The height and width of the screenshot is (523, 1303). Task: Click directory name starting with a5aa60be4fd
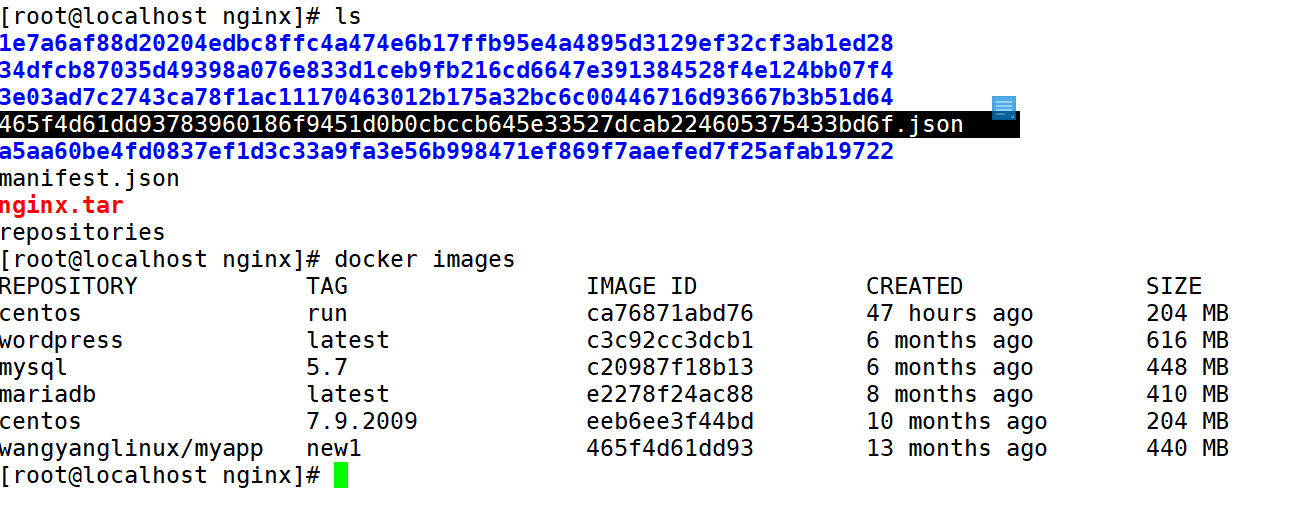[446, 152]
